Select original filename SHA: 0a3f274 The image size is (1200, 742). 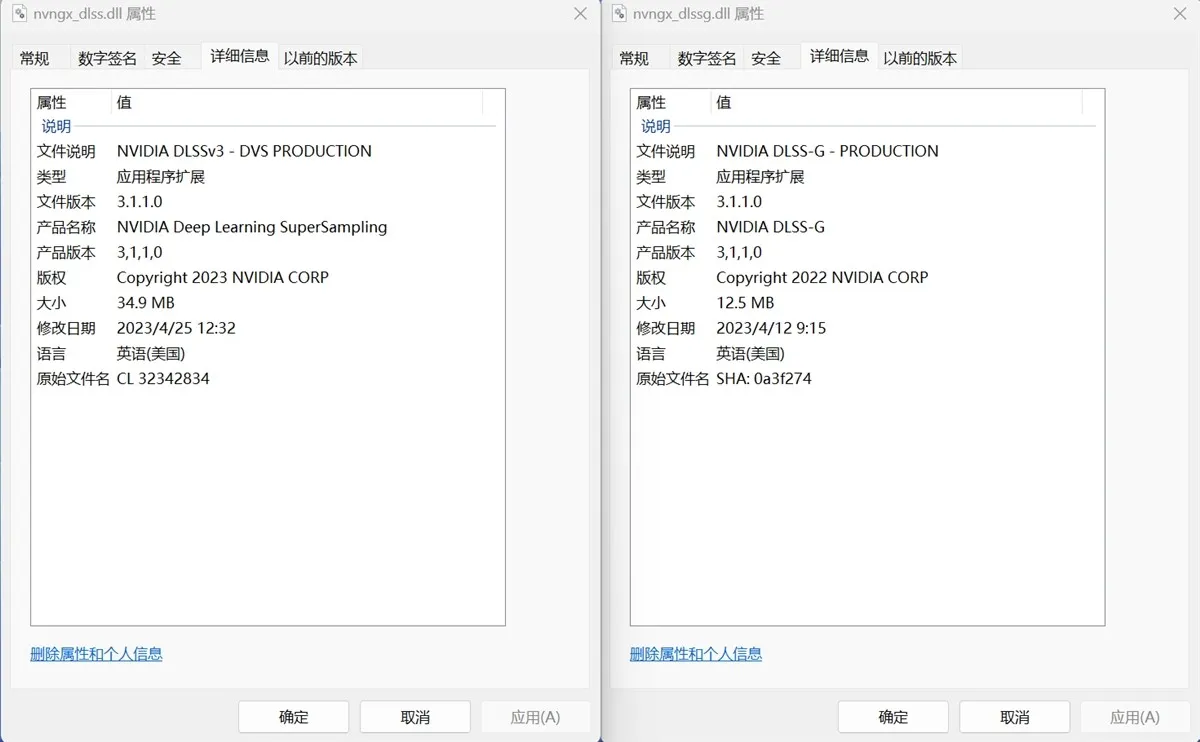click(764, 379)
